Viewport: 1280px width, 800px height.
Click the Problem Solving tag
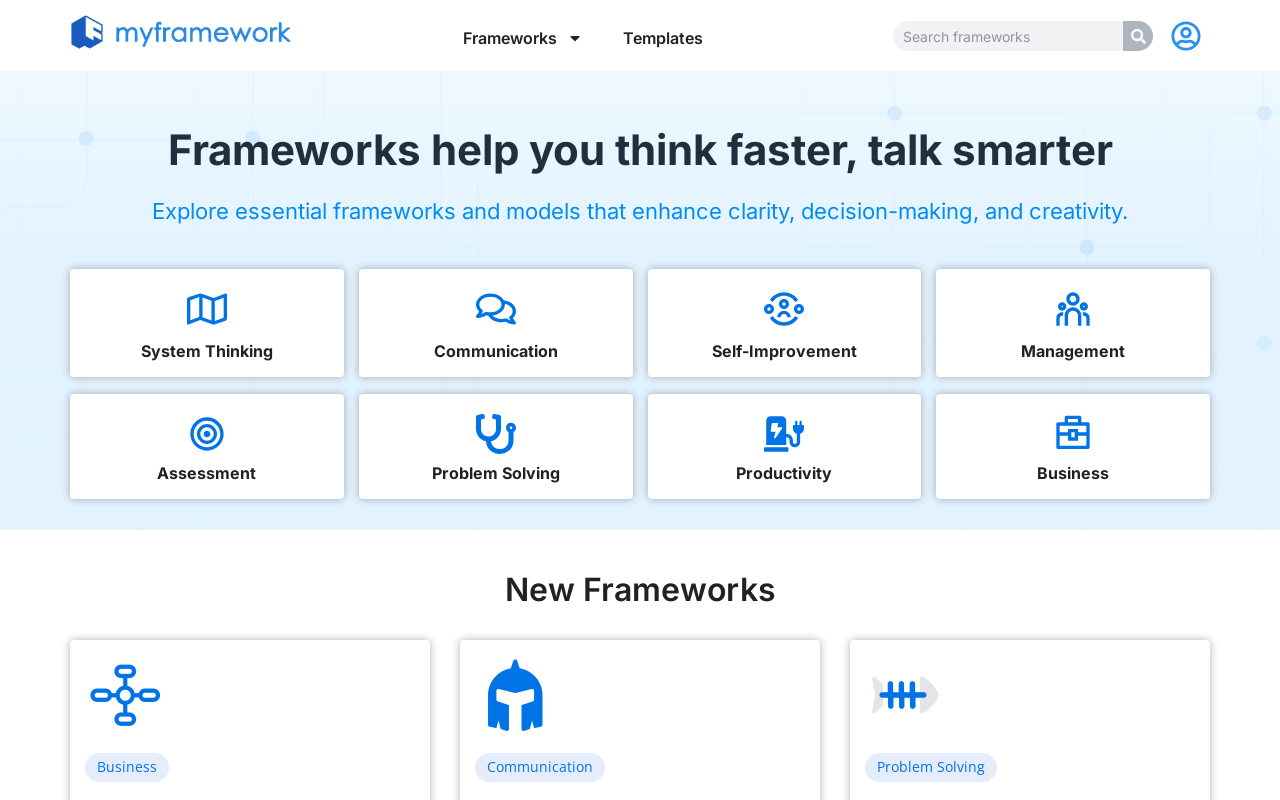pos(931,766)
